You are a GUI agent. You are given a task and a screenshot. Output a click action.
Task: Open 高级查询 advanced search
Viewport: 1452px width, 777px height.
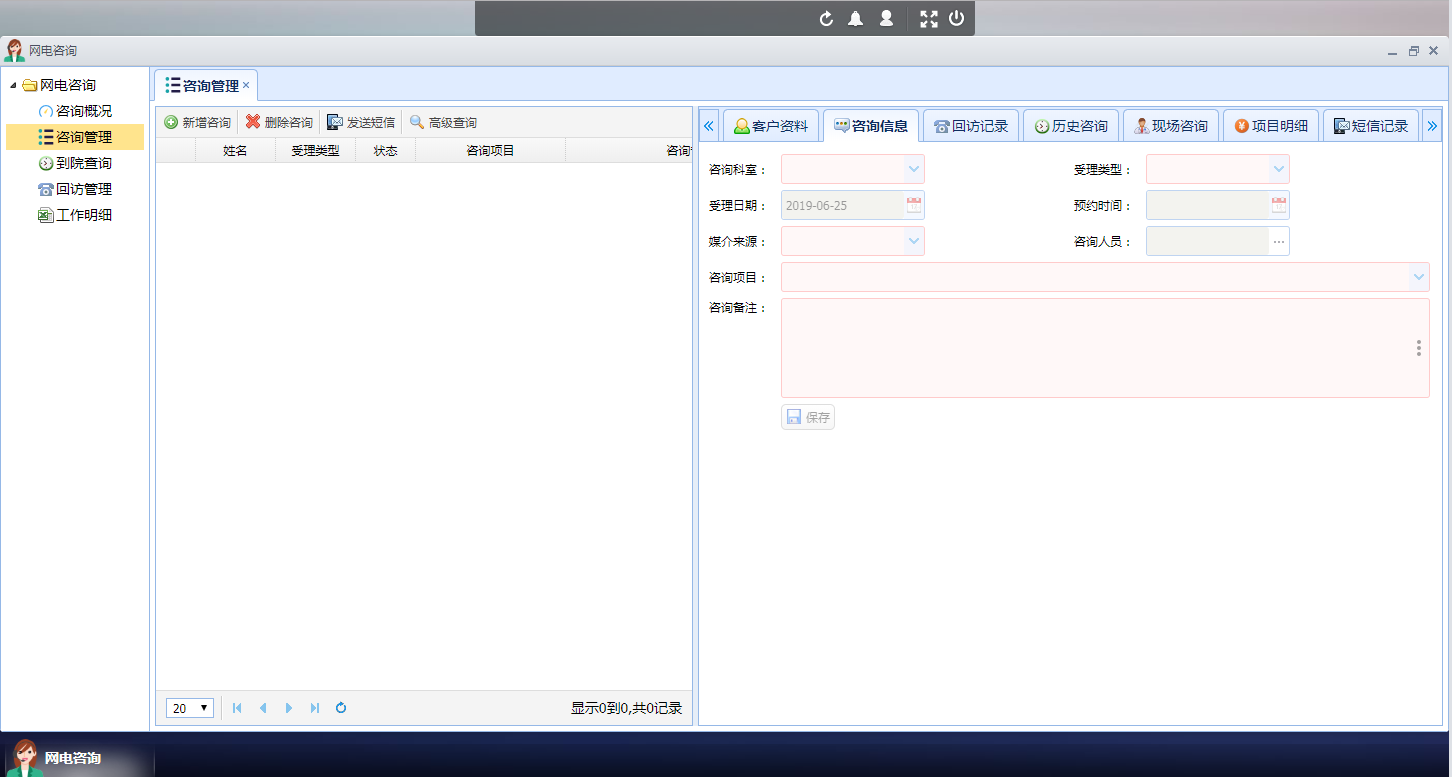click(x=443, y=123)
